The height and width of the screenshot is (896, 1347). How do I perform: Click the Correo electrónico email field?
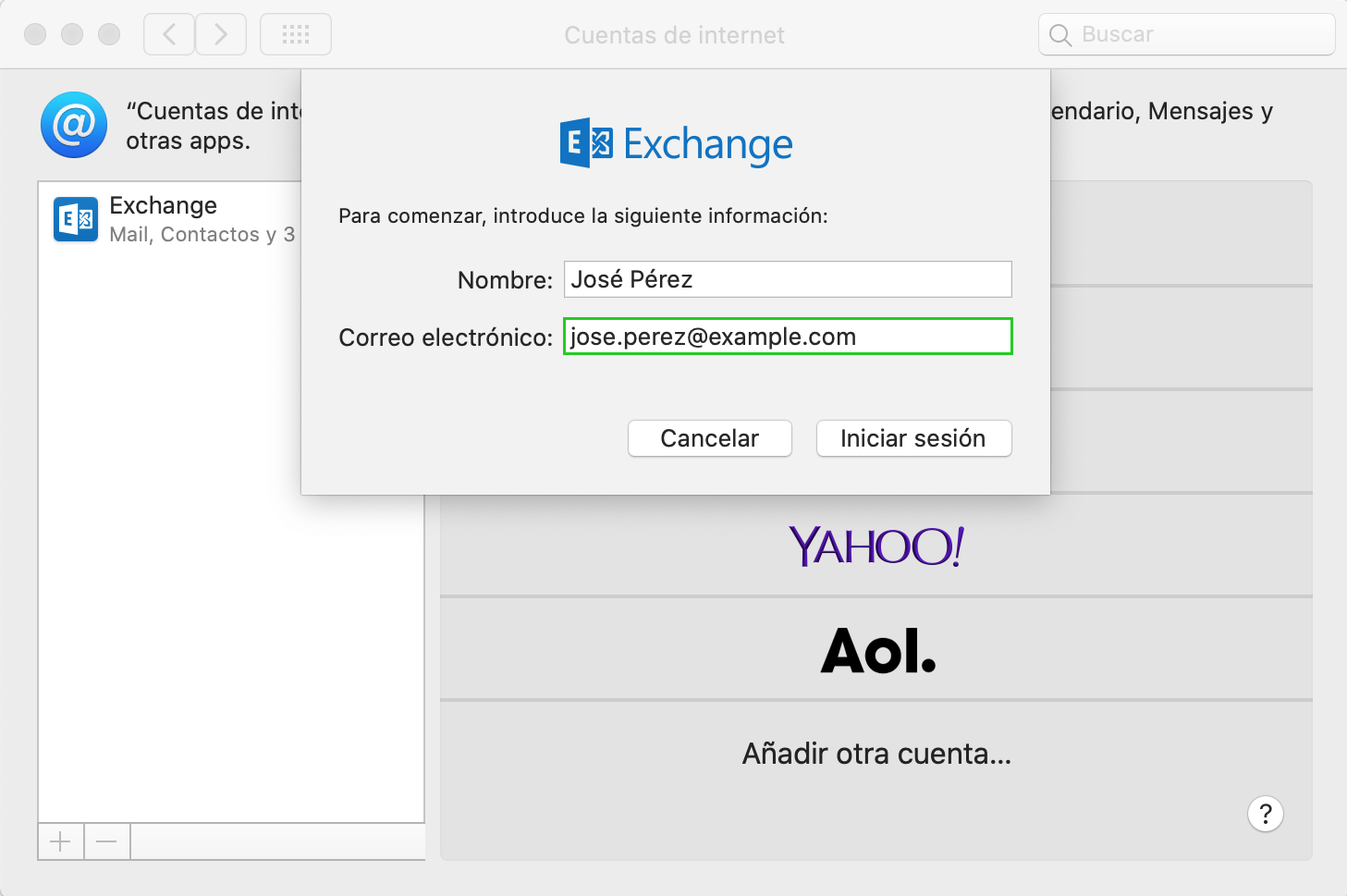coord(788,337)
